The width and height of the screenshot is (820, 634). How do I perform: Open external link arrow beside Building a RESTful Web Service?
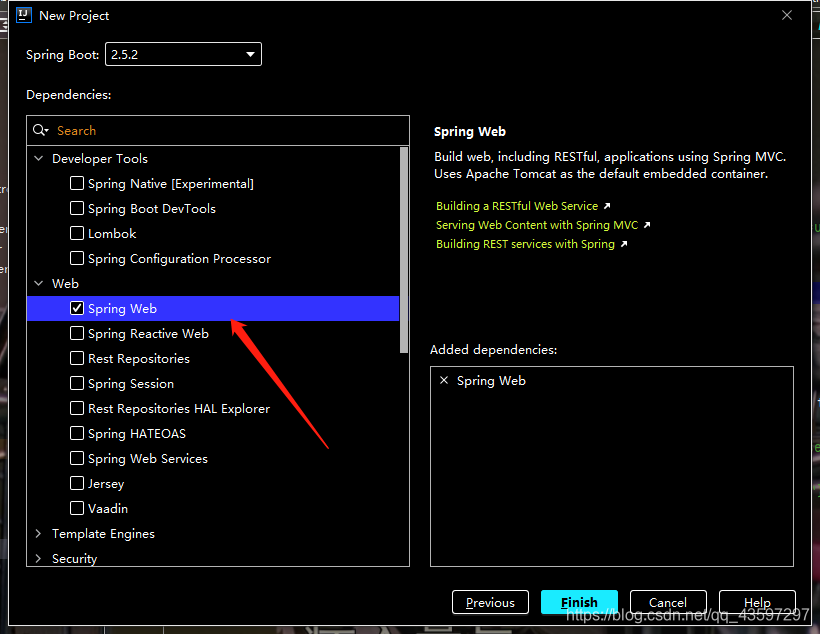coord(607,206)
